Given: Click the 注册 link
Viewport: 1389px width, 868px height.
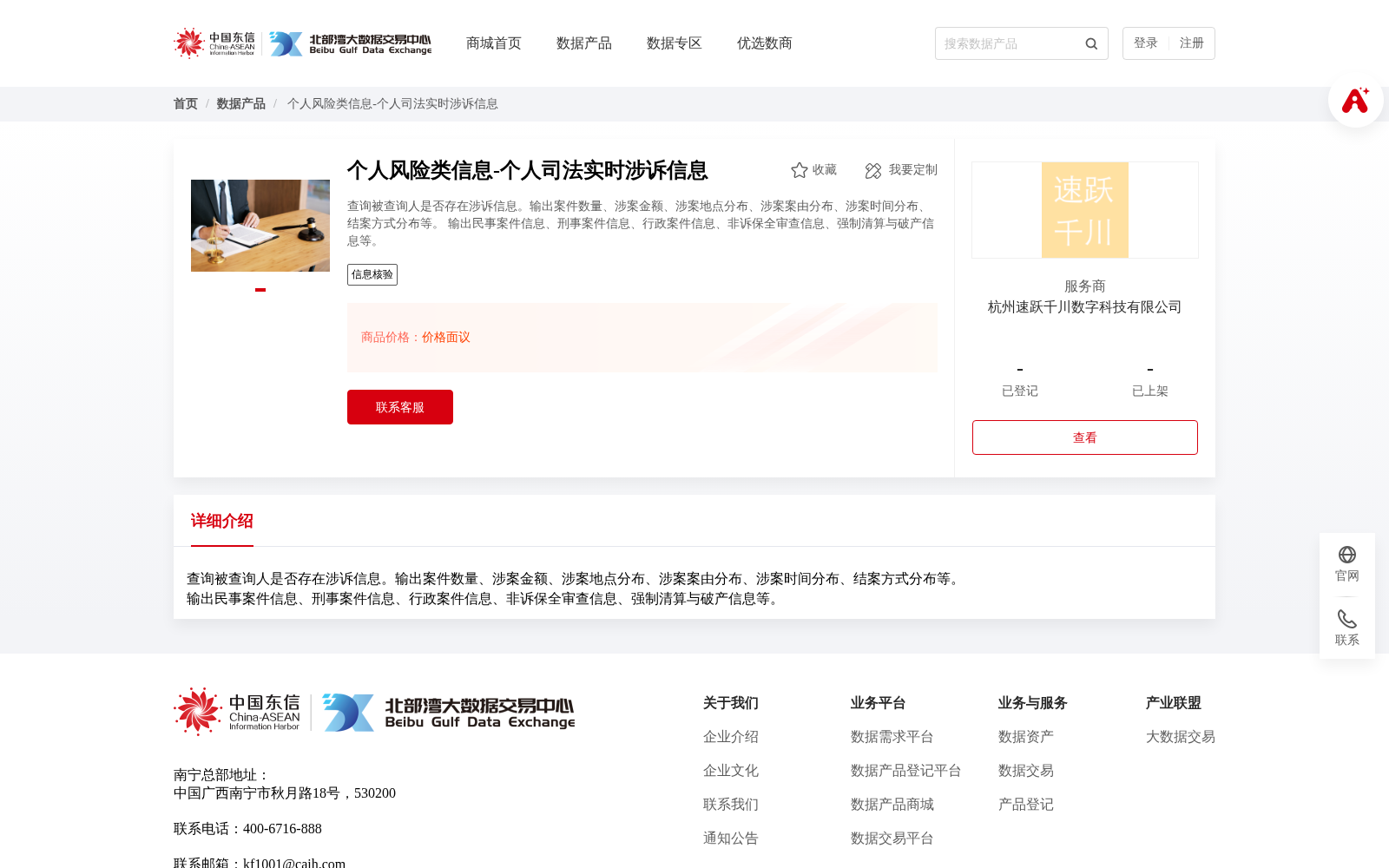Looking at the screenshot, I should 1192,43.
